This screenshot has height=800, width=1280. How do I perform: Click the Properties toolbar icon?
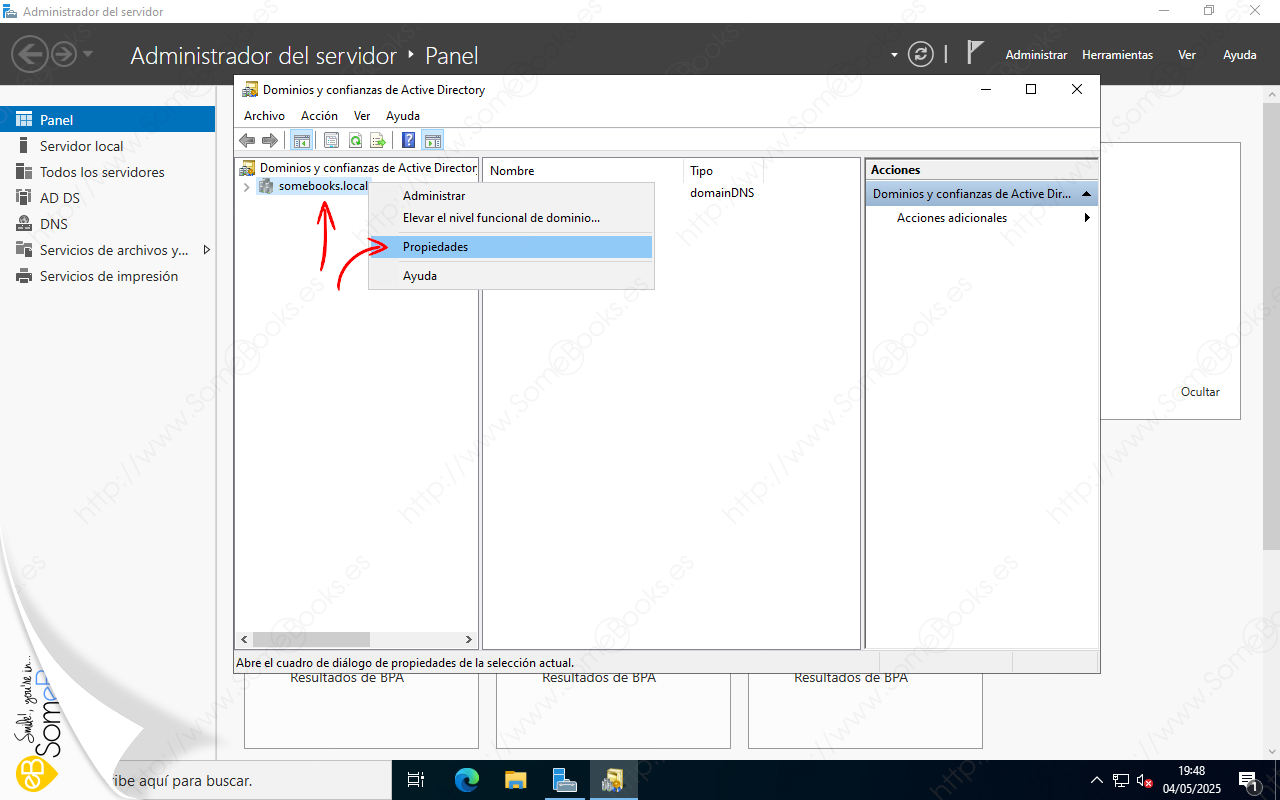[x=331, y=141]
